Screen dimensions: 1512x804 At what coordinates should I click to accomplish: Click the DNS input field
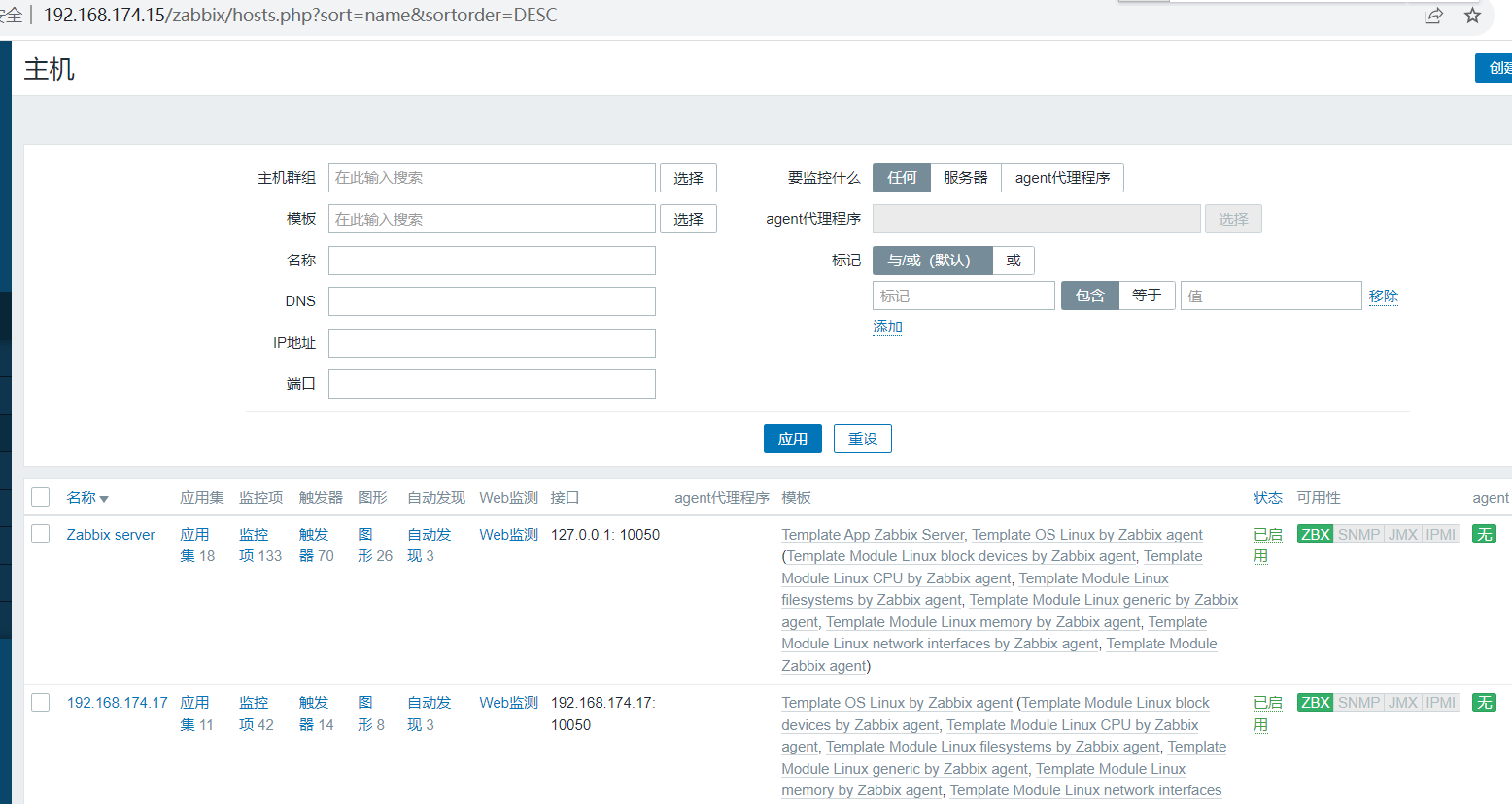point(492,301)
